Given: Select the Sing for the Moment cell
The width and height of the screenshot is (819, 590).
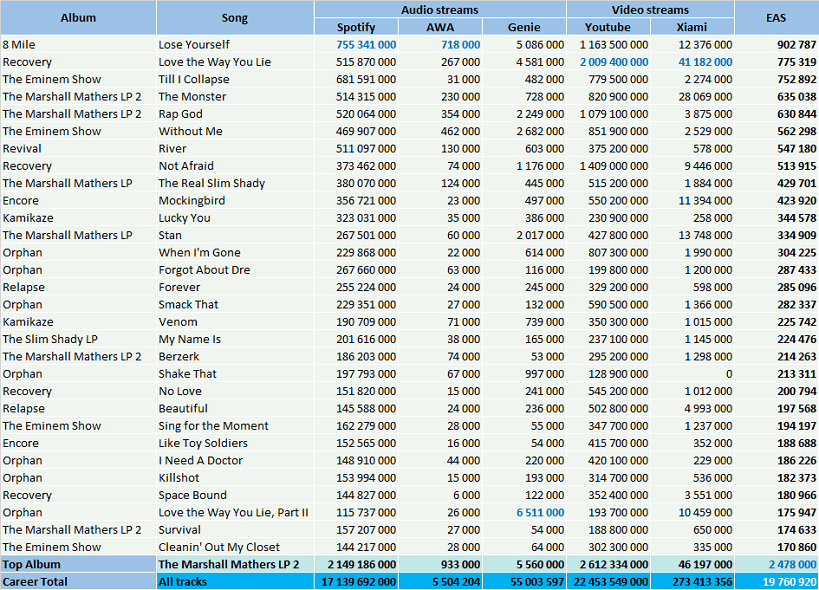Looking at the screenshot, I should [x=235, y=426].
